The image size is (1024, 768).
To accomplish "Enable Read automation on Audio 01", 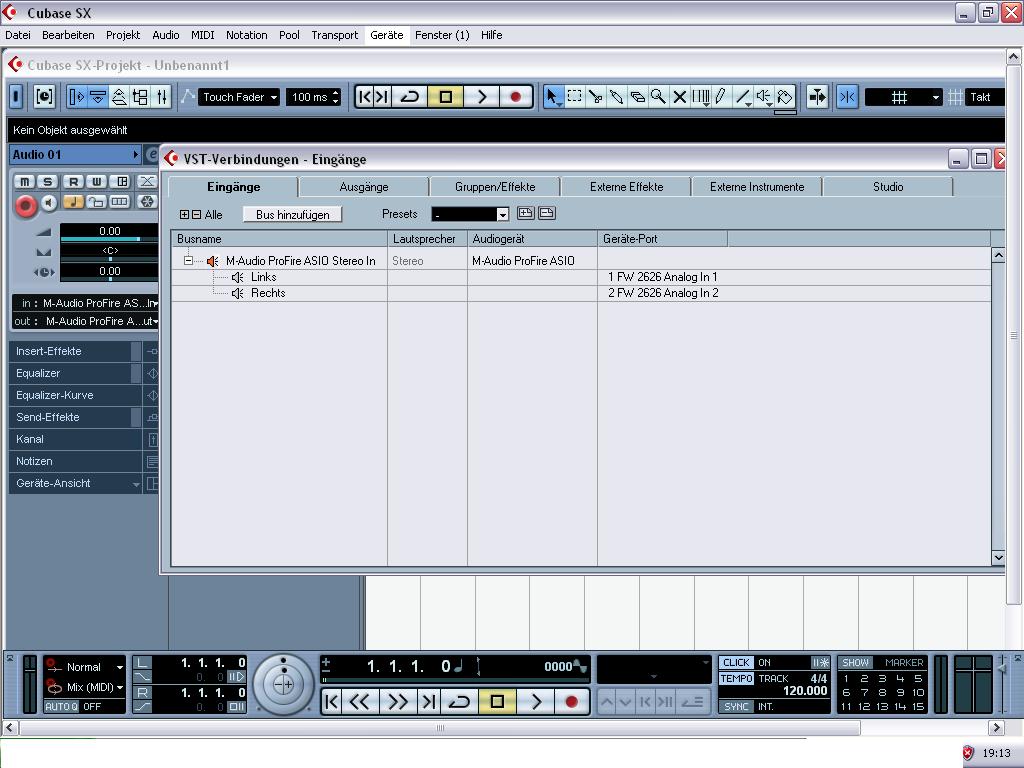I will coord(74,182).
